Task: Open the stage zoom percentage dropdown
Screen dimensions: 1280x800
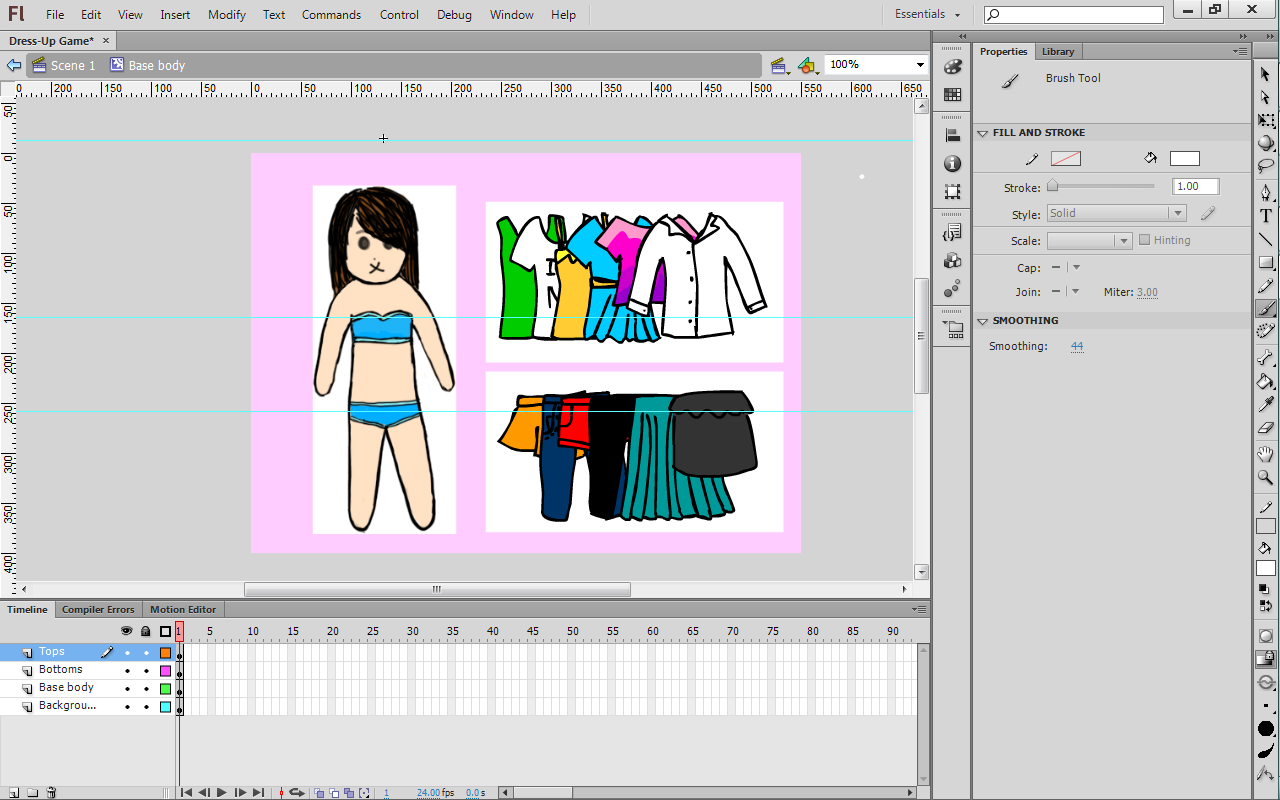Action: 920,65
